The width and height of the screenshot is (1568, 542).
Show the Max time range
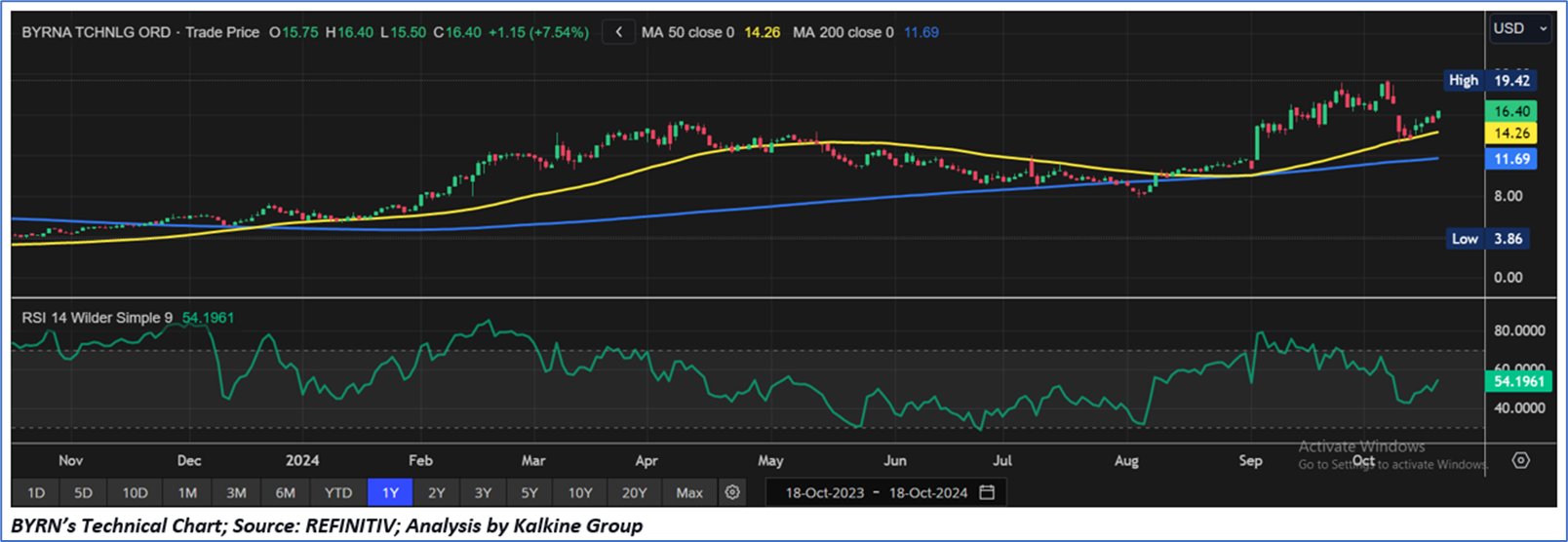[x=688, y=492]
